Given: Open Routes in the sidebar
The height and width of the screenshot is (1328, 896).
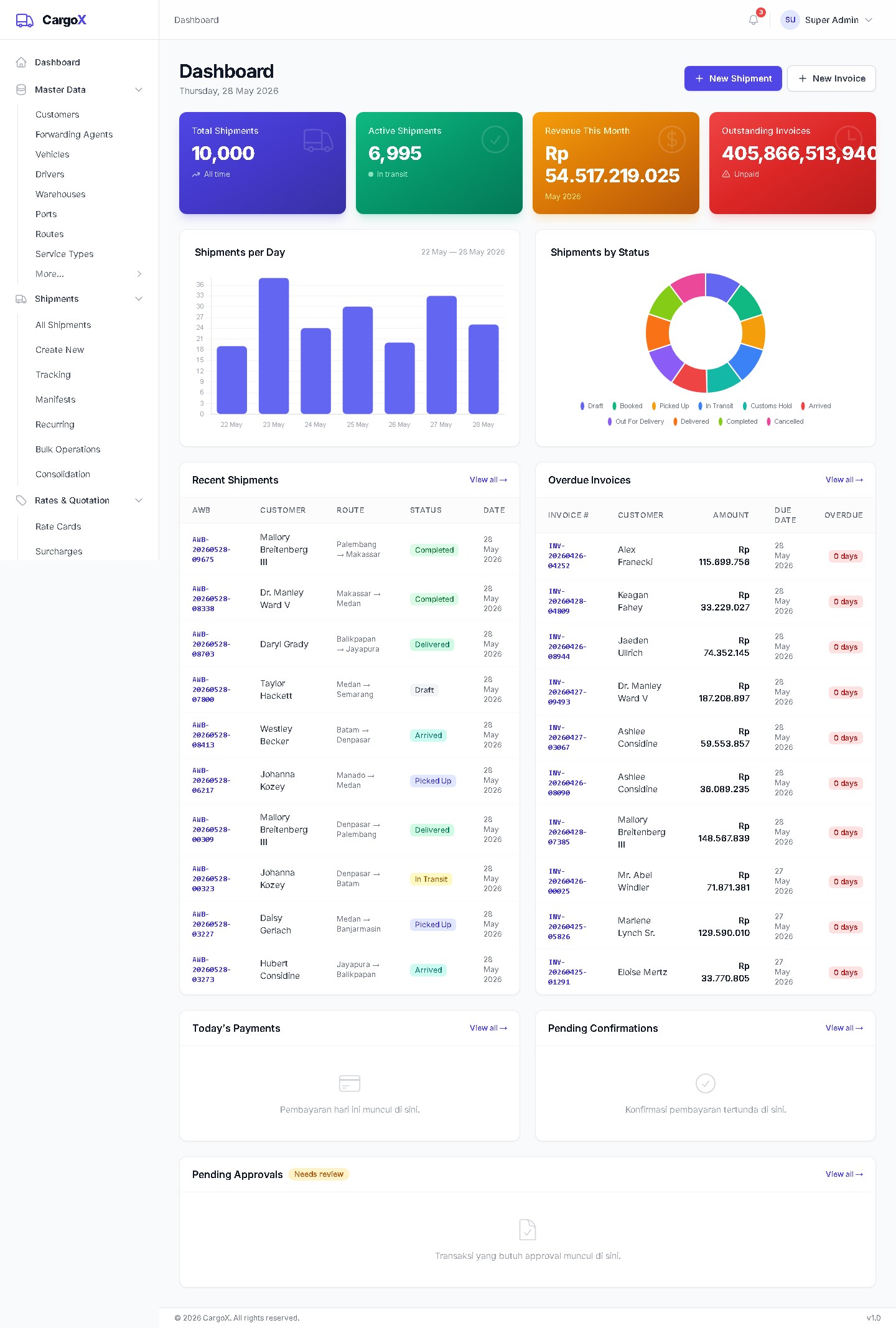Looking at the screenshot, I should pyautogui.click(x=50, y=234).
